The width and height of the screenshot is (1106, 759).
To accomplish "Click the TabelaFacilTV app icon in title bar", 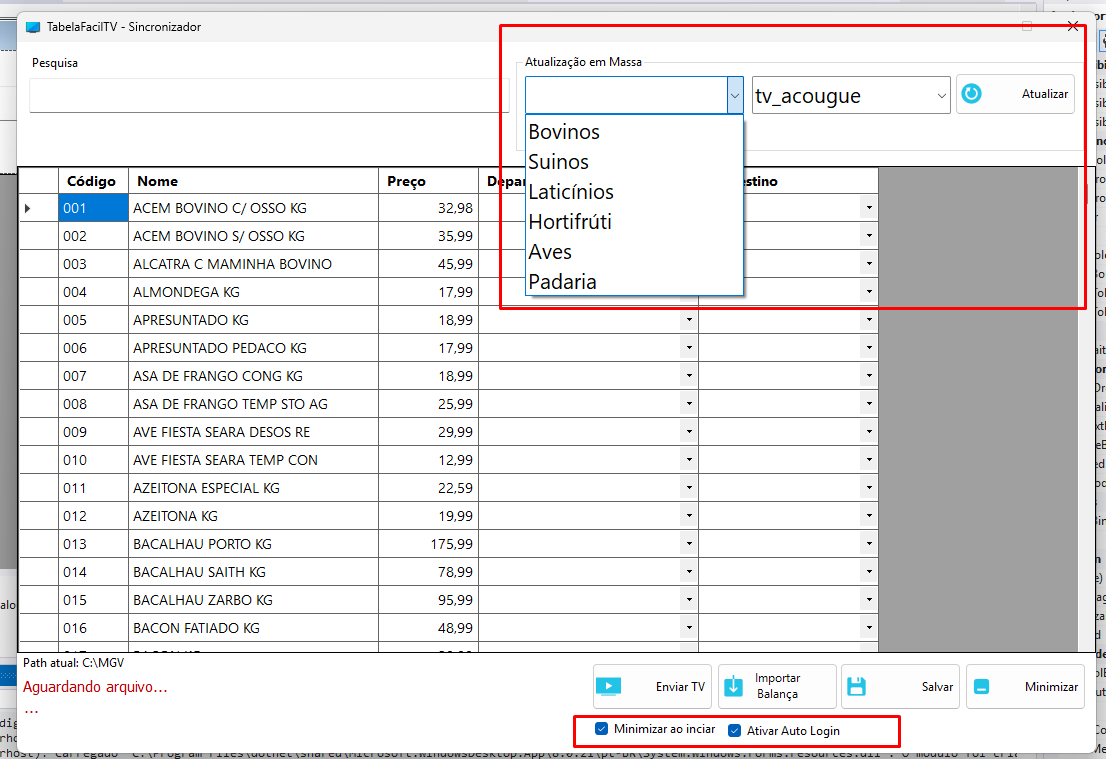I will tap(33, 27).
